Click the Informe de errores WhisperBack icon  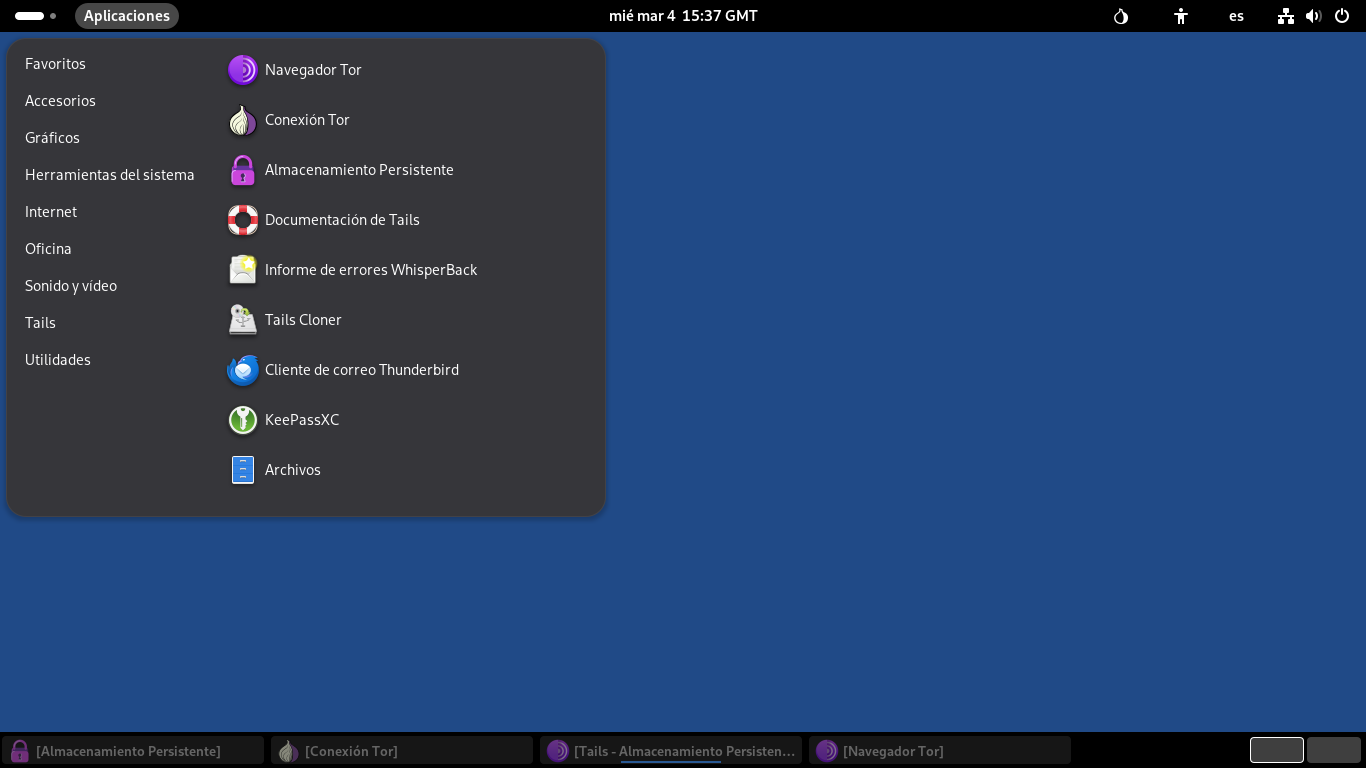(243, 270)
